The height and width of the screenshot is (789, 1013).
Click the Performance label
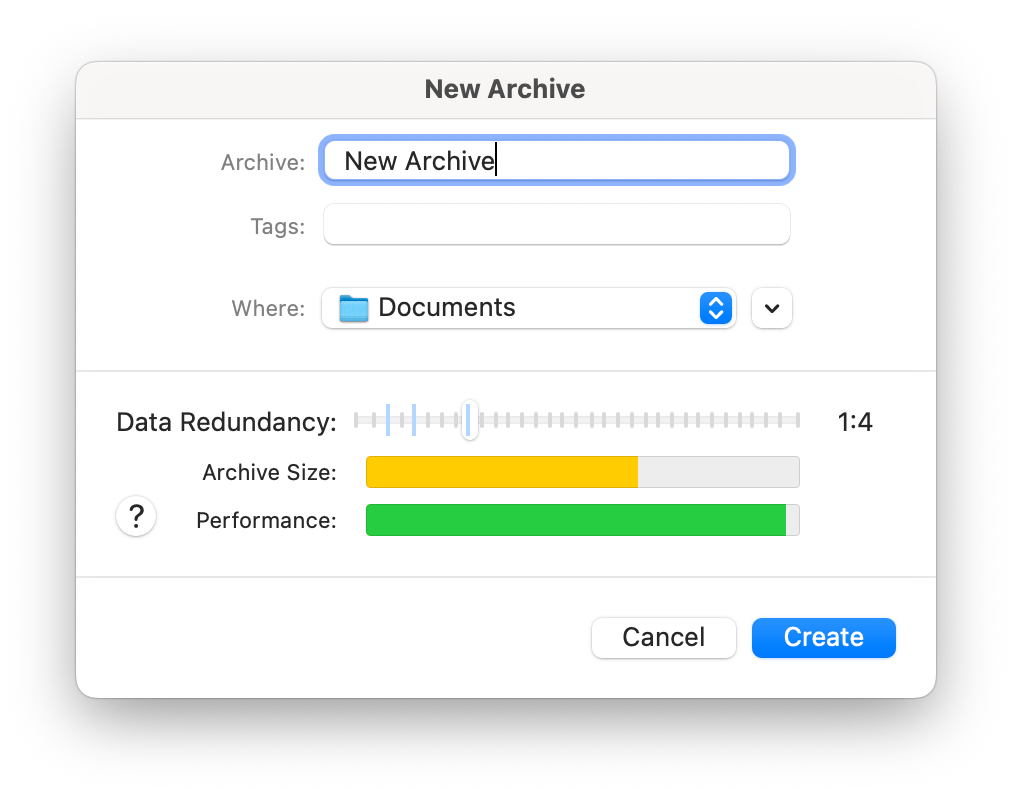tap(266, 520)
